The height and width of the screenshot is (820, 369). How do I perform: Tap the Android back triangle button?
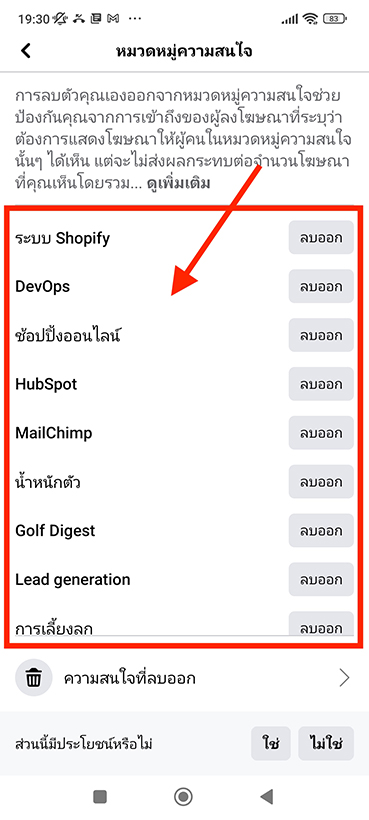(x=267, y=796)
